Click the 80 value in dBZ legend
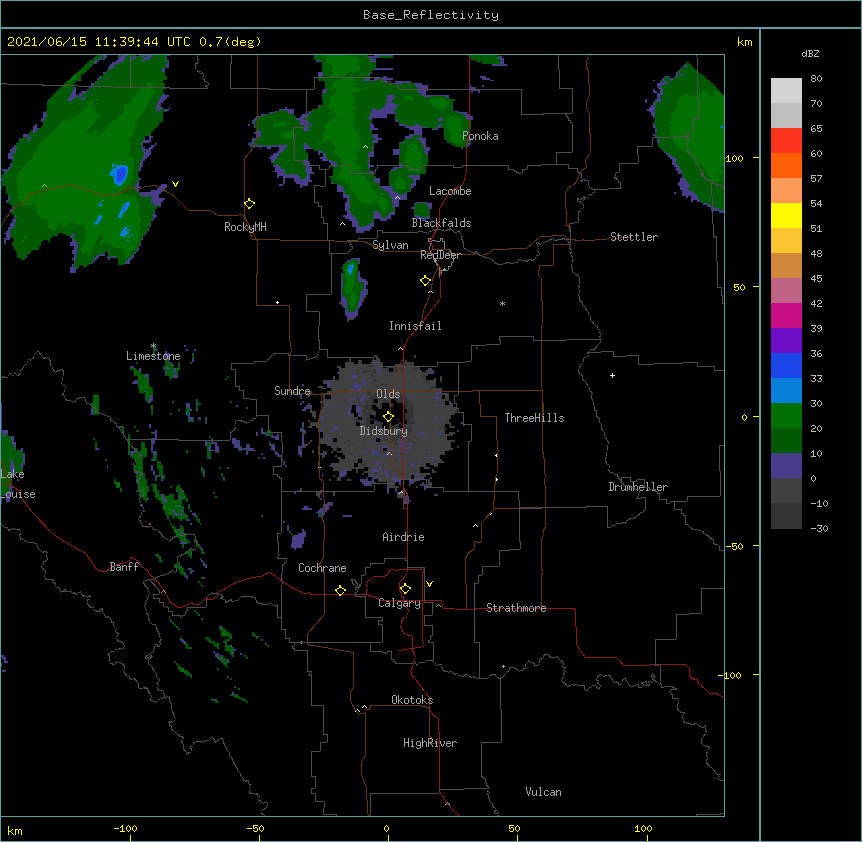 click(x=816, y=79)
